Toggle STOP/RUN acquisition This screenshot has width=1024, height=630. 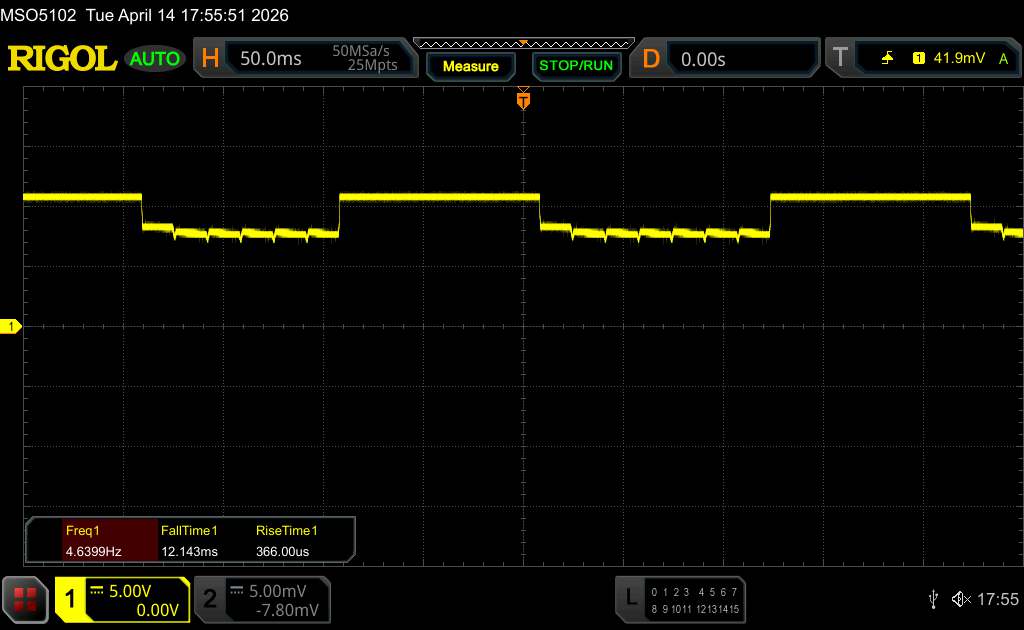point(575,66)
